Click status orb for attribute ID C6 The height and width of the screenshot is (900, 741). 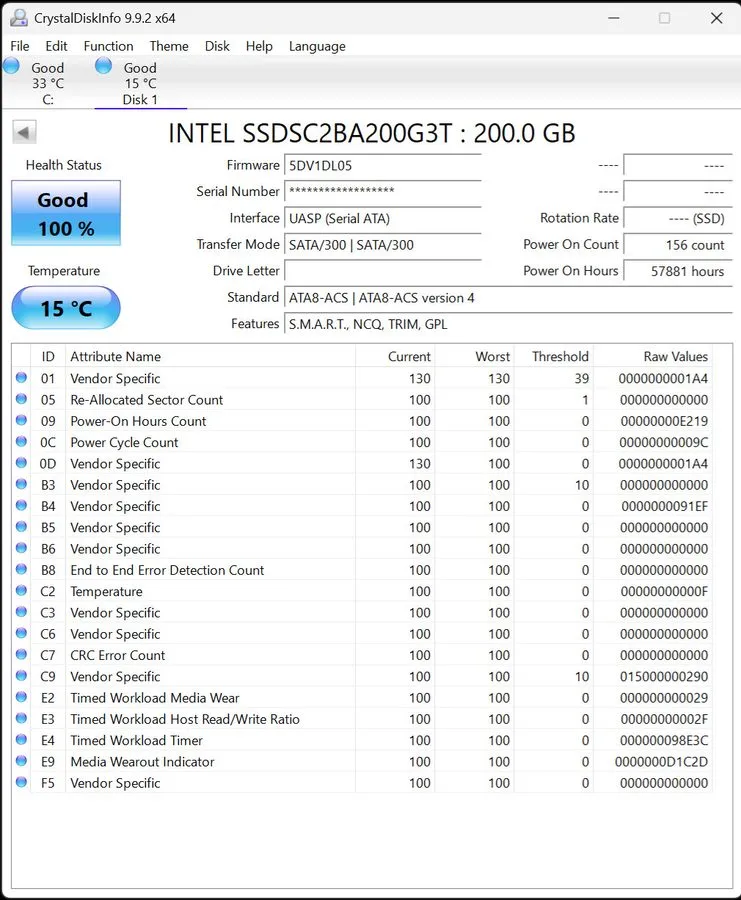(x=21, y=633)
